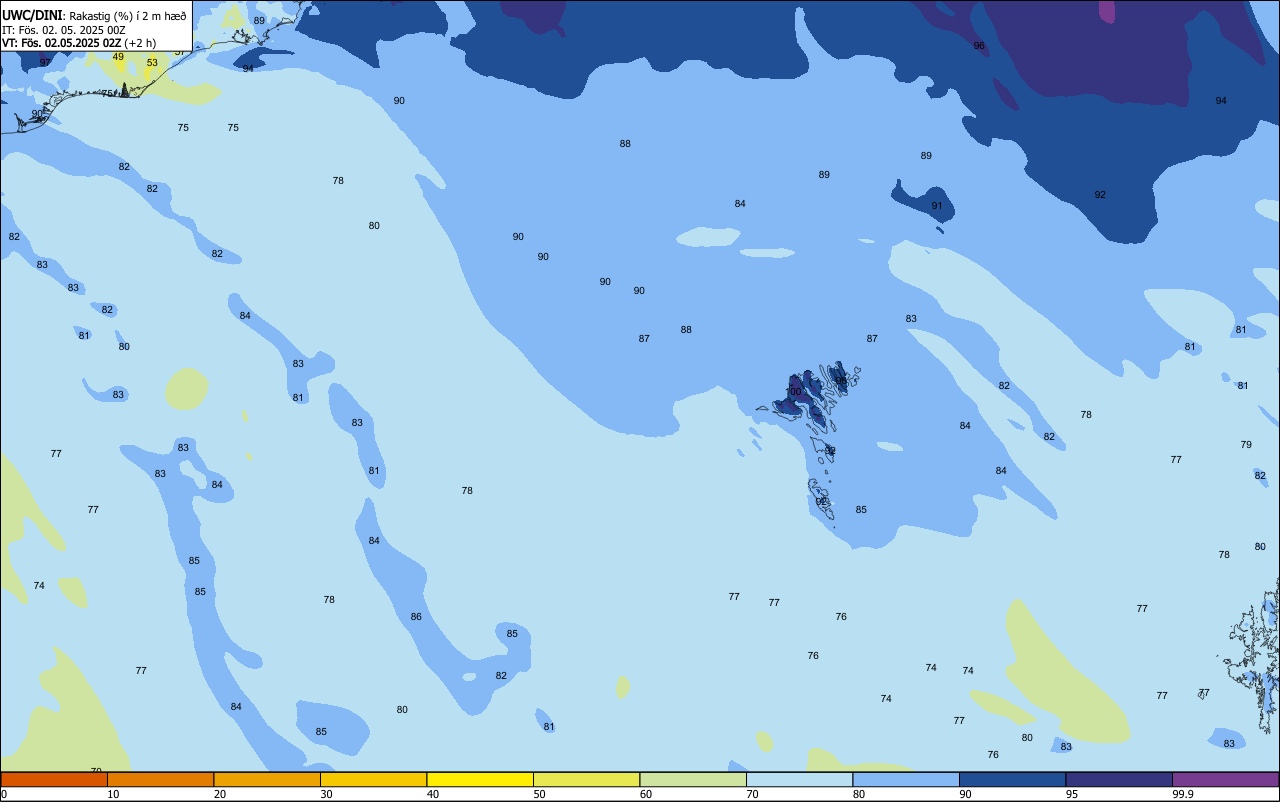
Task: Click the 'VT: Fös. 02.05.2025 02Z (+2 h)' line
Action: click(79, 43)
